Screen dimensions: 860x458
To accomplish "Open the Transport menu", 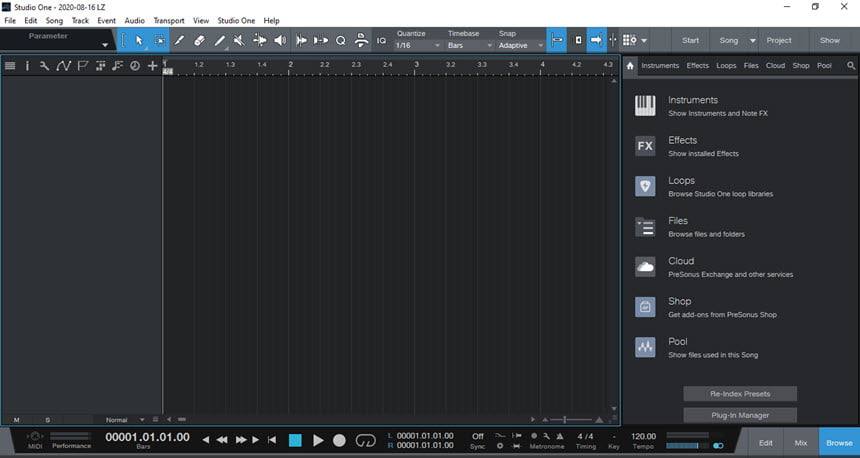I will [x=169, y=20].
